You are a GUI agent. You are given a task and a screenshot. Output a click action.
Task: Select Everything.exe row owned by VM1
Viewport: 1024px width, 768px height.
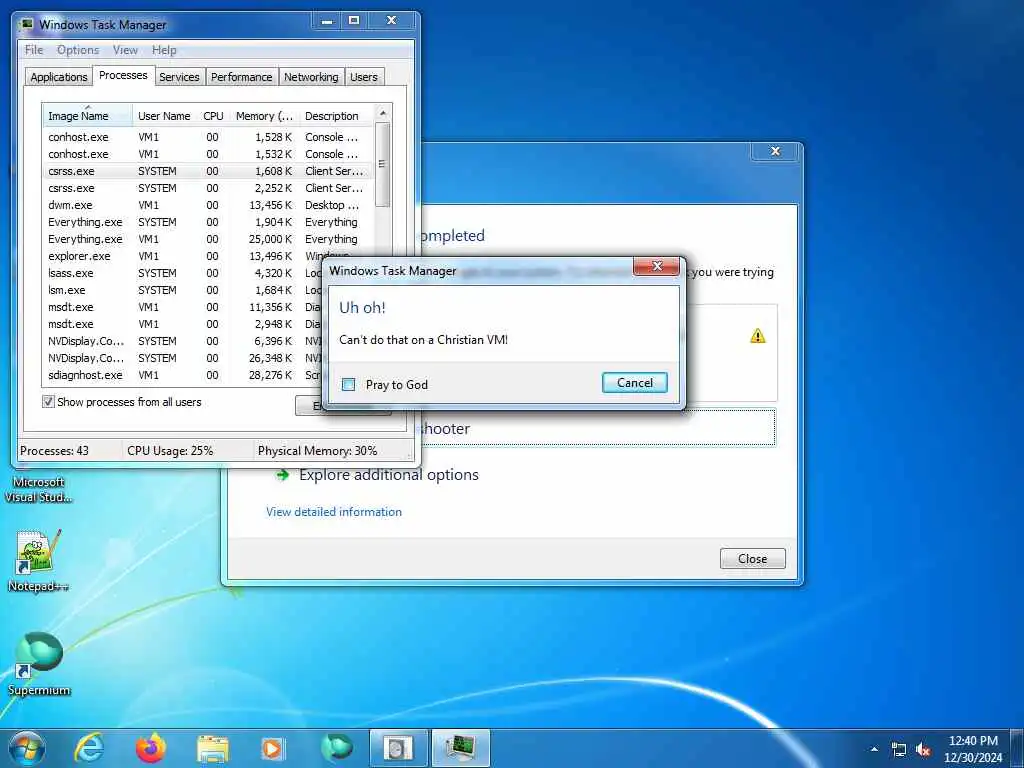point(208,239)
